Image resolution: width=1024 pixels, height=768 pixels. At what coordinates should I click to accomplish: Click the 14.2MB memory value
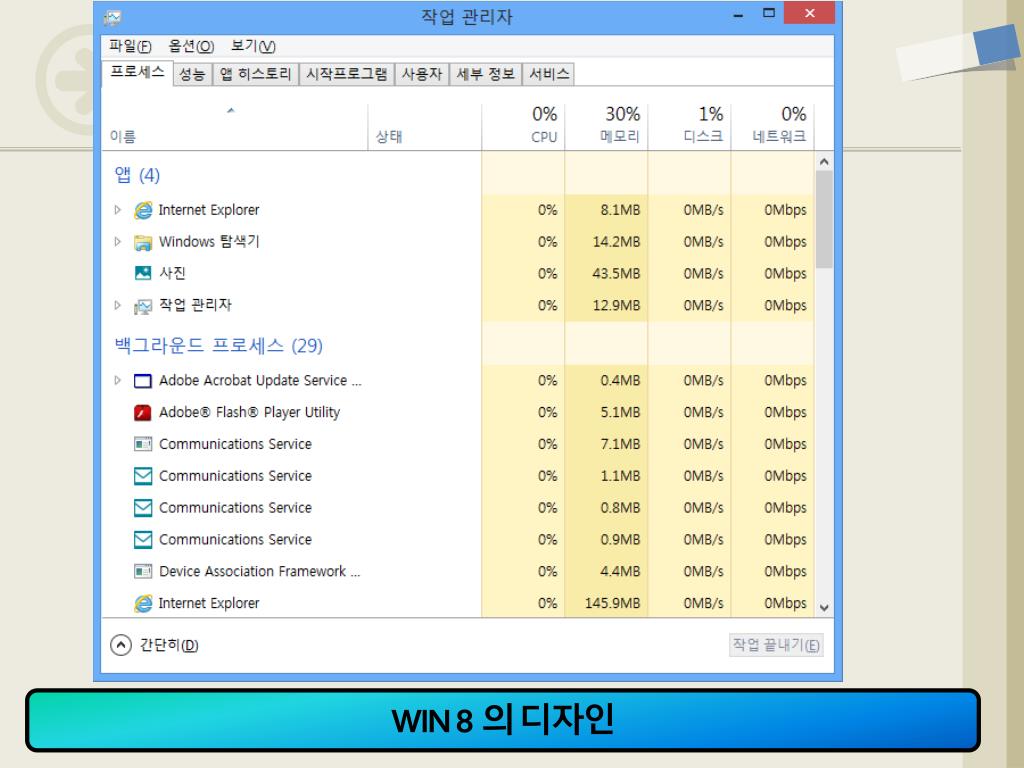click(616, 242)
